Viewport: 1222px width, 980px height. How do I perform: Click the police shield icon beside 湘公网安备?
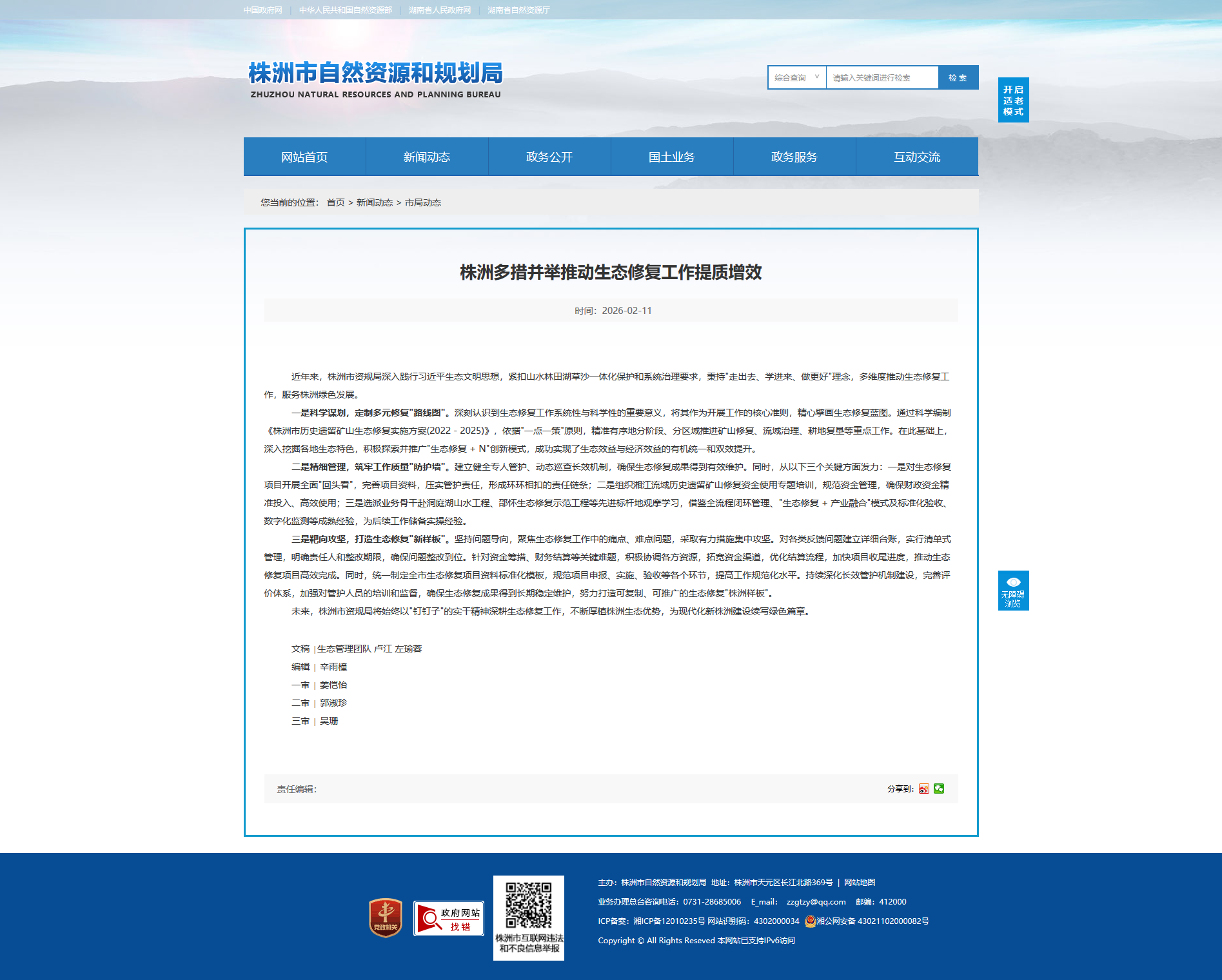[810, 921]
